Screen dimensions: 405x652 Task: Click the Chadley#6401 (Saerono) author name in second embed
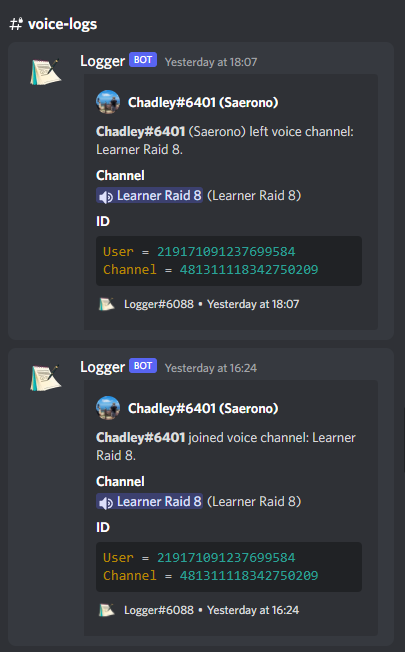pos(203,408)
